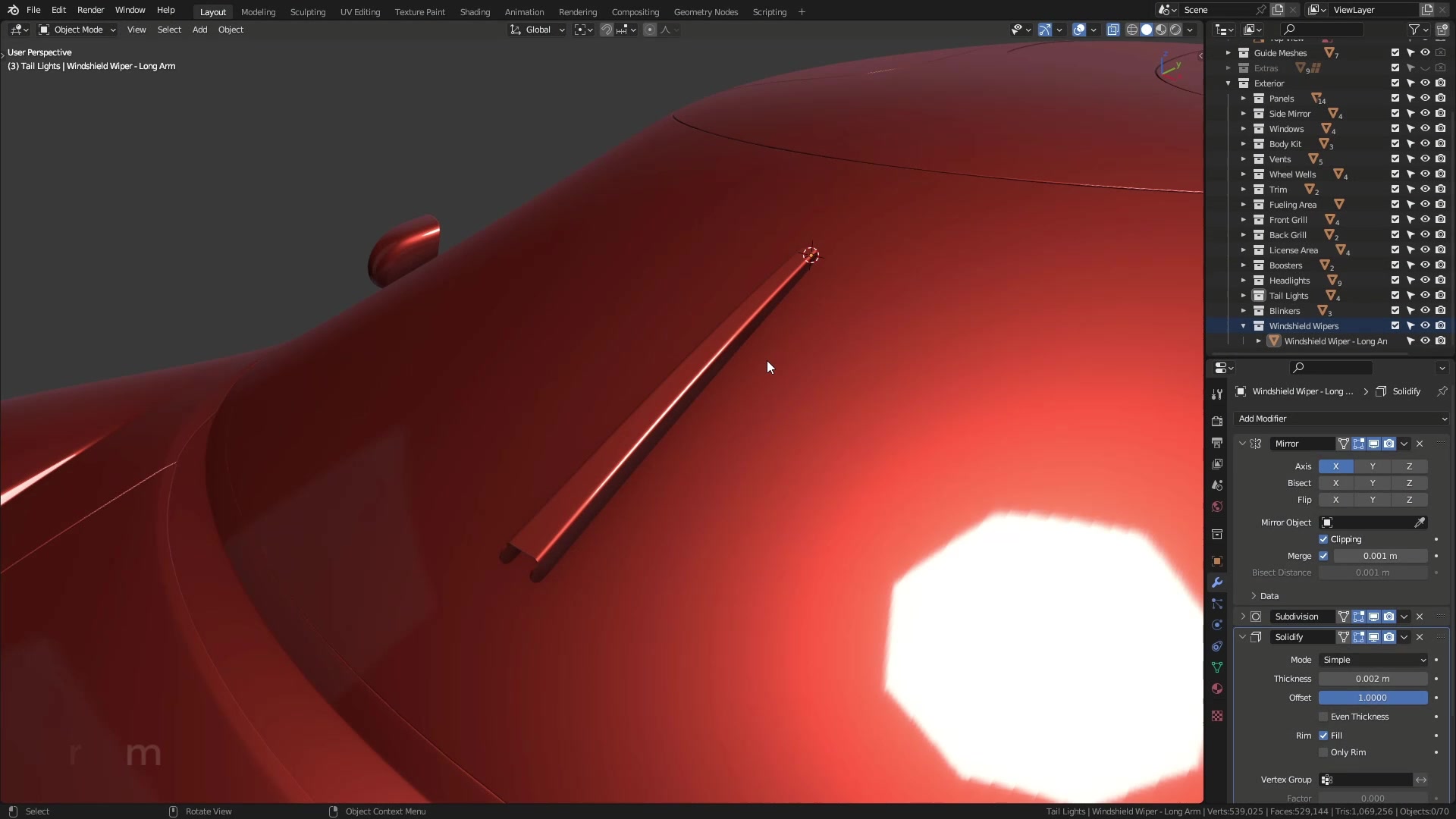This screenshot has width=1456, height=819.
Task: Collapse the Windshield Wipers collection
Action: (x=1243, y=326)
